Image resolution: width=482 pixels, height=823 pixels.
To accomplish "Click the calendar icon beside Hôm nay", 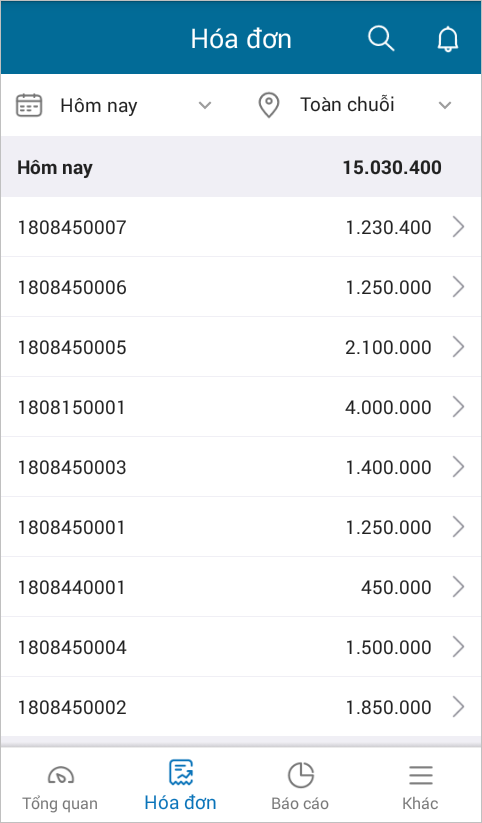I will click(29, 105).
